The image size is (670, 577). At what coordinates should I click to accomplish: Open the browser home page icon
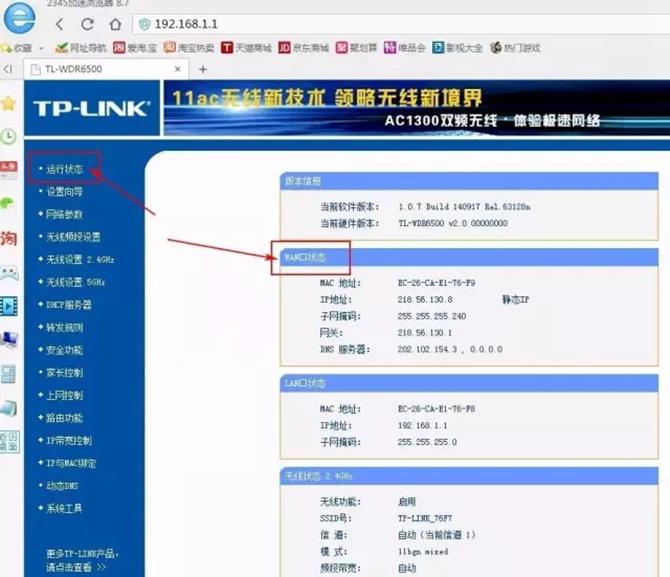pos(115,24)
